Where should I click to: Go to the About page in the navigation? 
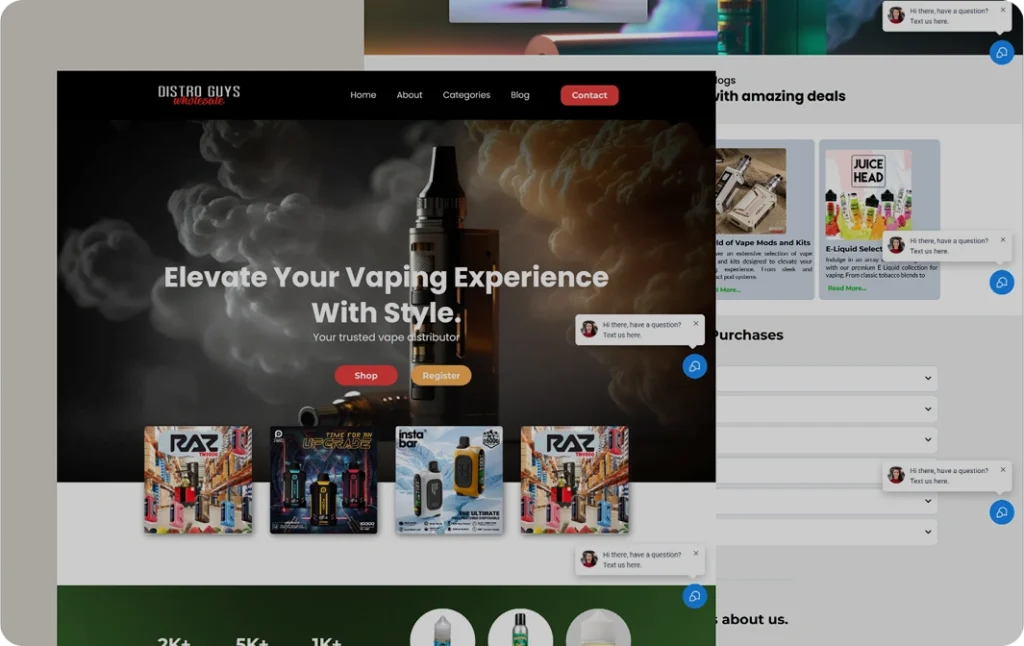click(x=409, y=95)
